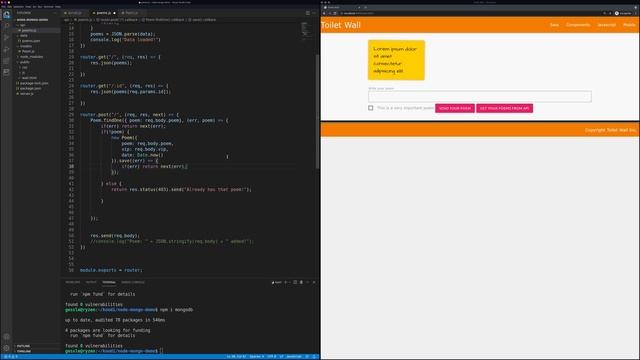
Task: Click the Spaces: 4 indentation in status bar
Action: [x=256, y=357]
